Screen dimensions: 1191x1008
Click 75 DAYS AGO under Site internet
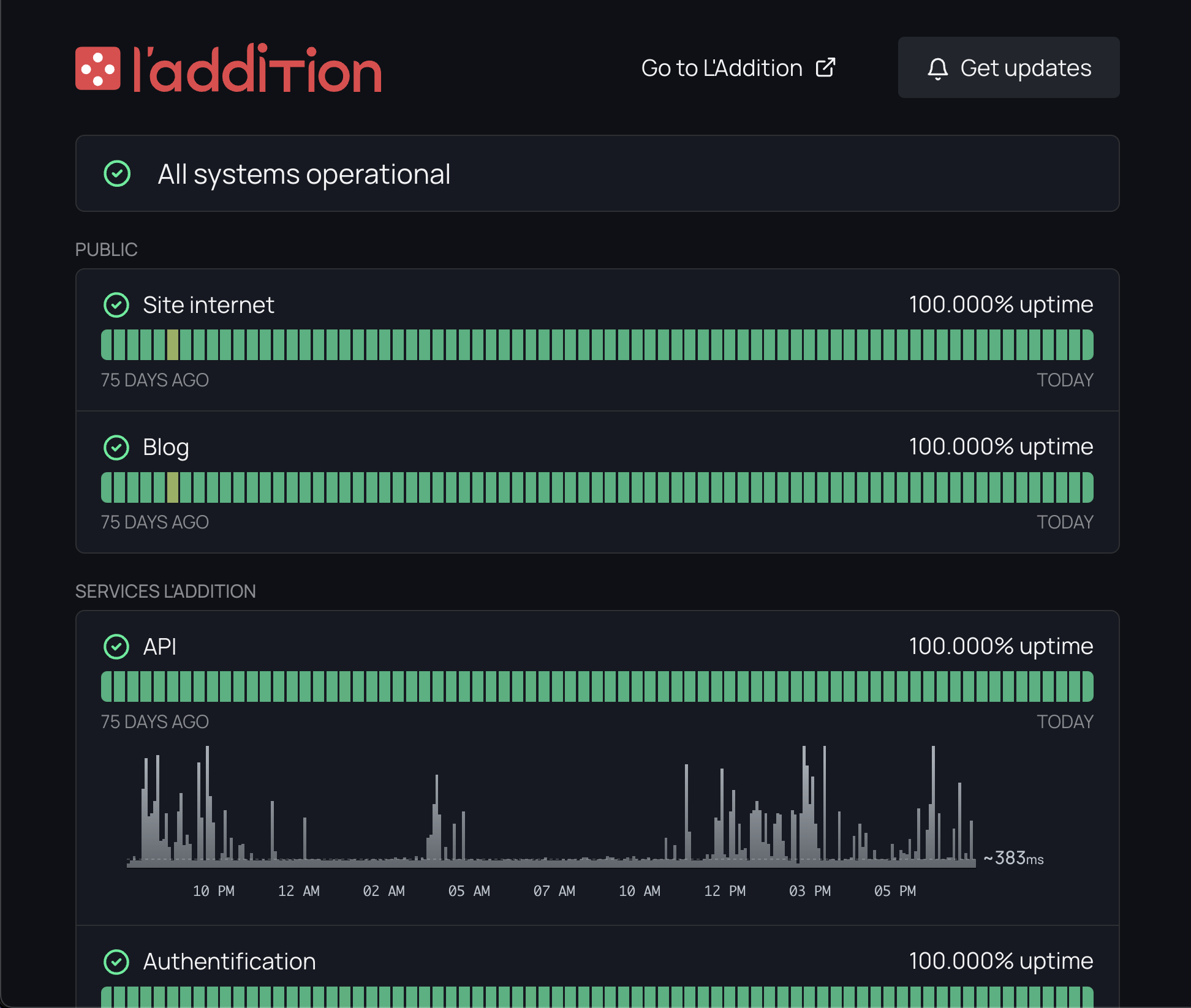[155, 380]
